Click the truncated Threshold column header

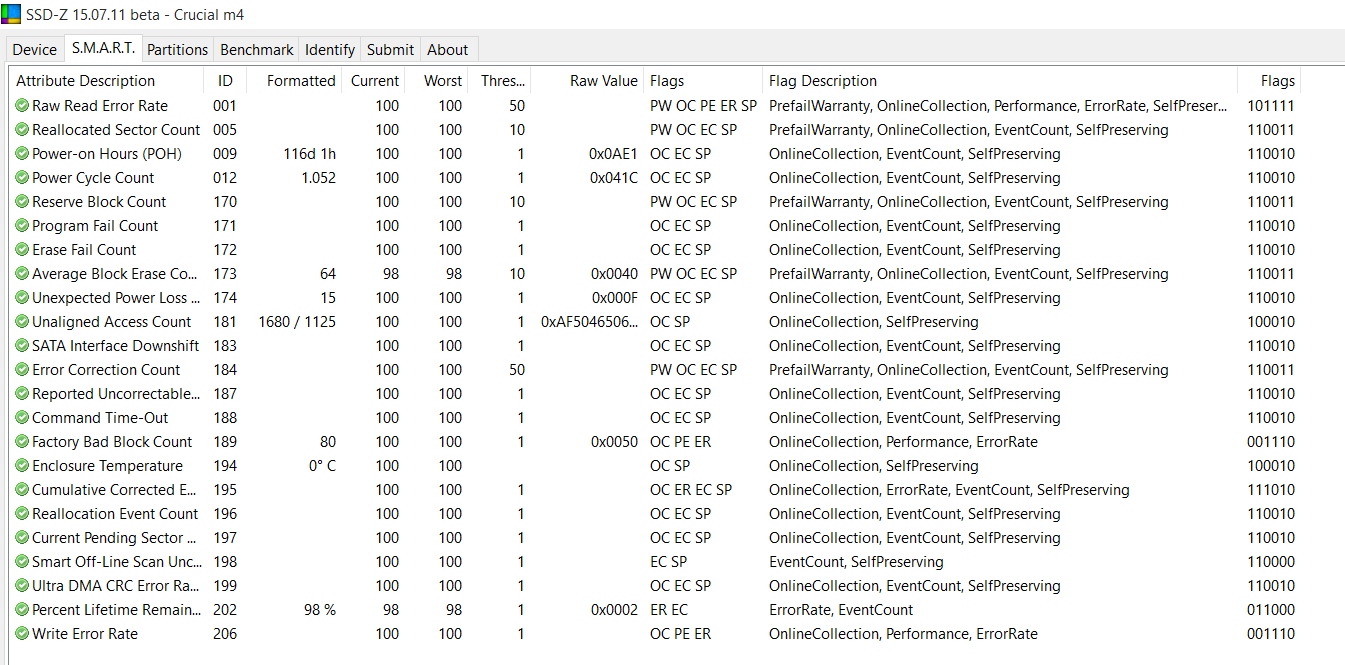(x=500, y=81)
